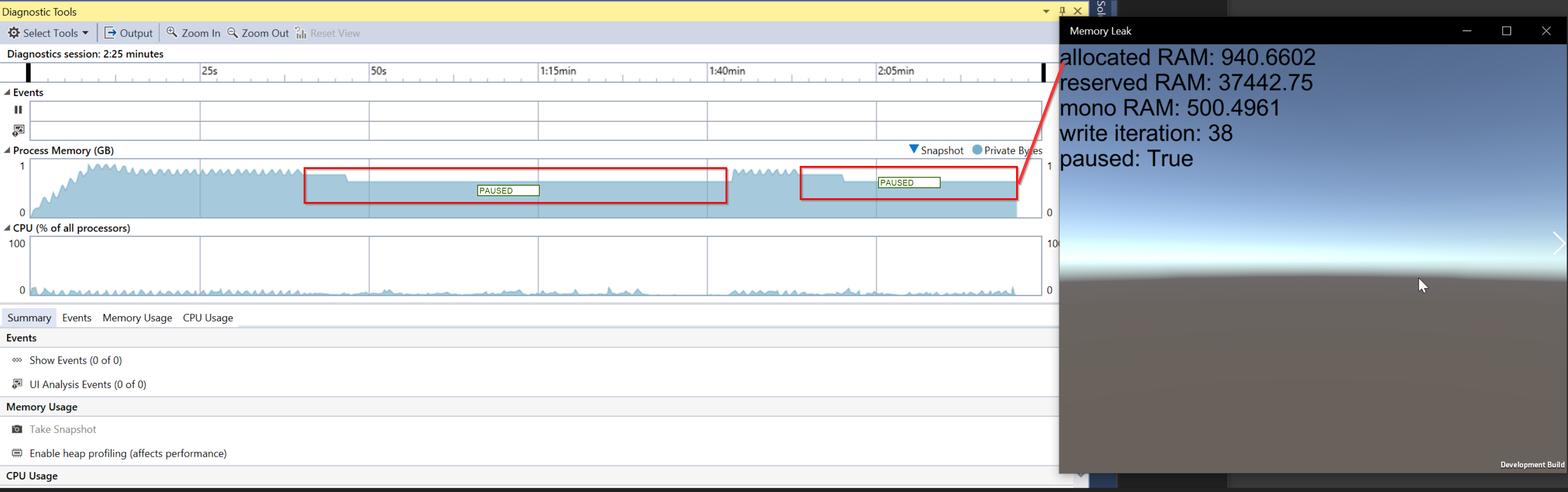Select the Events tab

(x=77, y=318)
